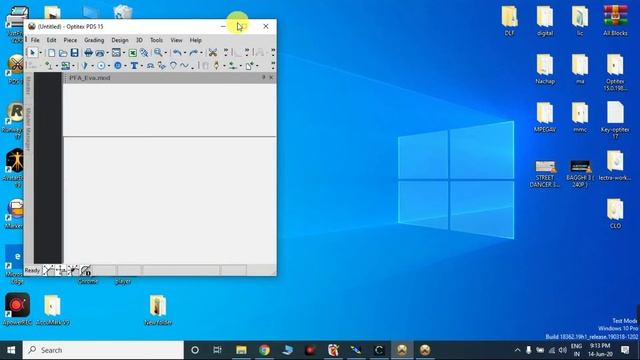Screen dimensions: 640x360
Task: Open the Grading menu
Action: 94,40
